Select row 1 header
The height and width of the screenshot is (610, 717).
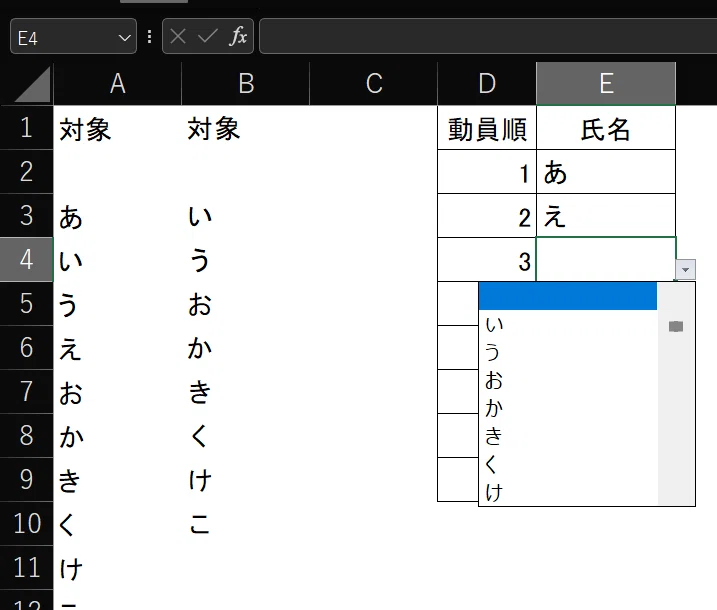[27, 128]
